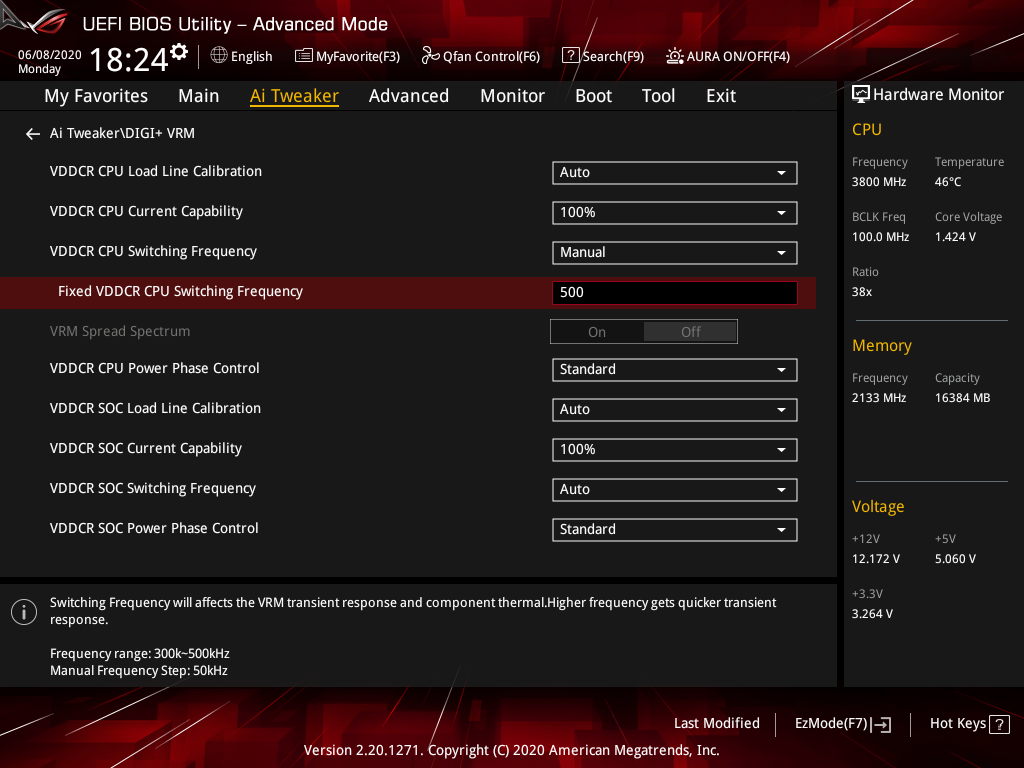Screen dimensions: 1024x768
Task: Click the +3.3V reading 3.264 V
Action: (x=872, y=614)
